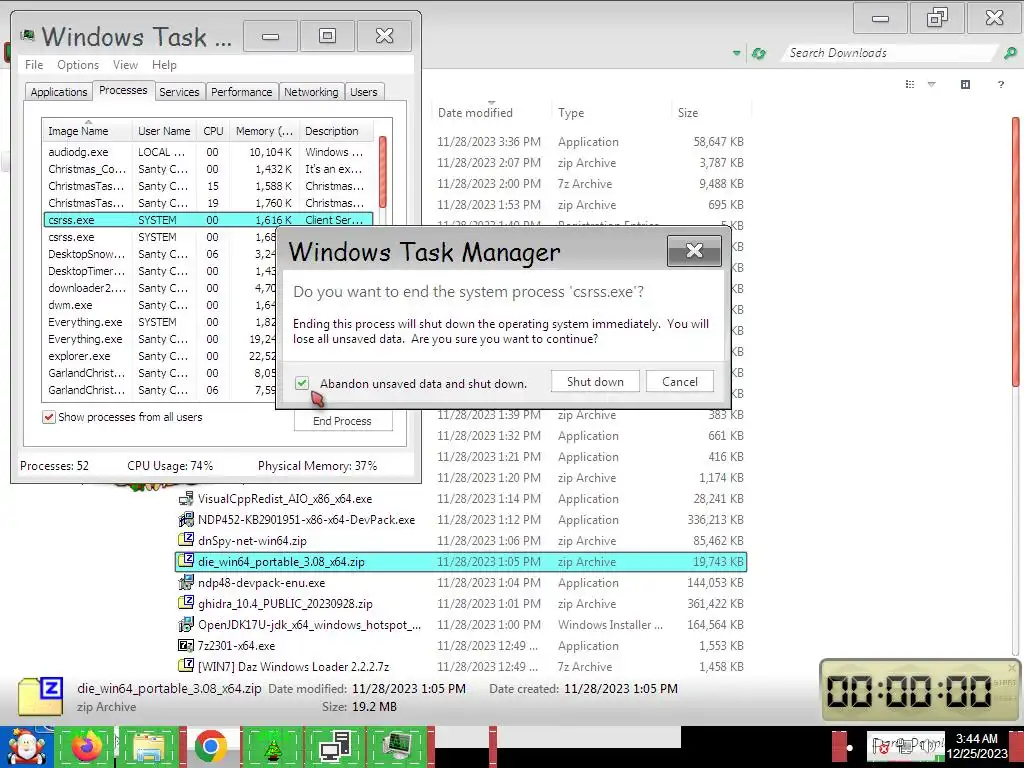Switch to the Performance tab
The width and height of the screenshot is (1024, 768).
tap(241, 92)
